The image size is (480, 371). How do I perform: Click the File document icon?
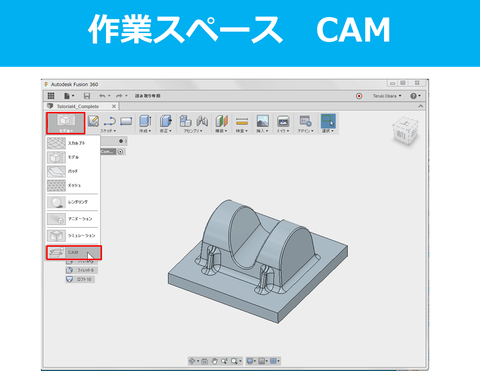tap(67, 96)
